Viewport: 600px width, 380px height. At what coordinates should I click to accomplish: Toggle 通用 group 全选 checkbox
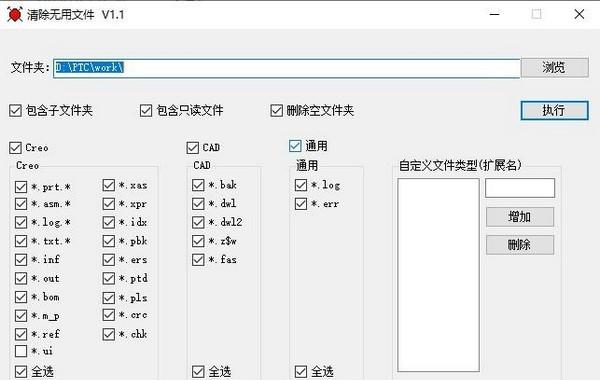(x=301, y=371)
